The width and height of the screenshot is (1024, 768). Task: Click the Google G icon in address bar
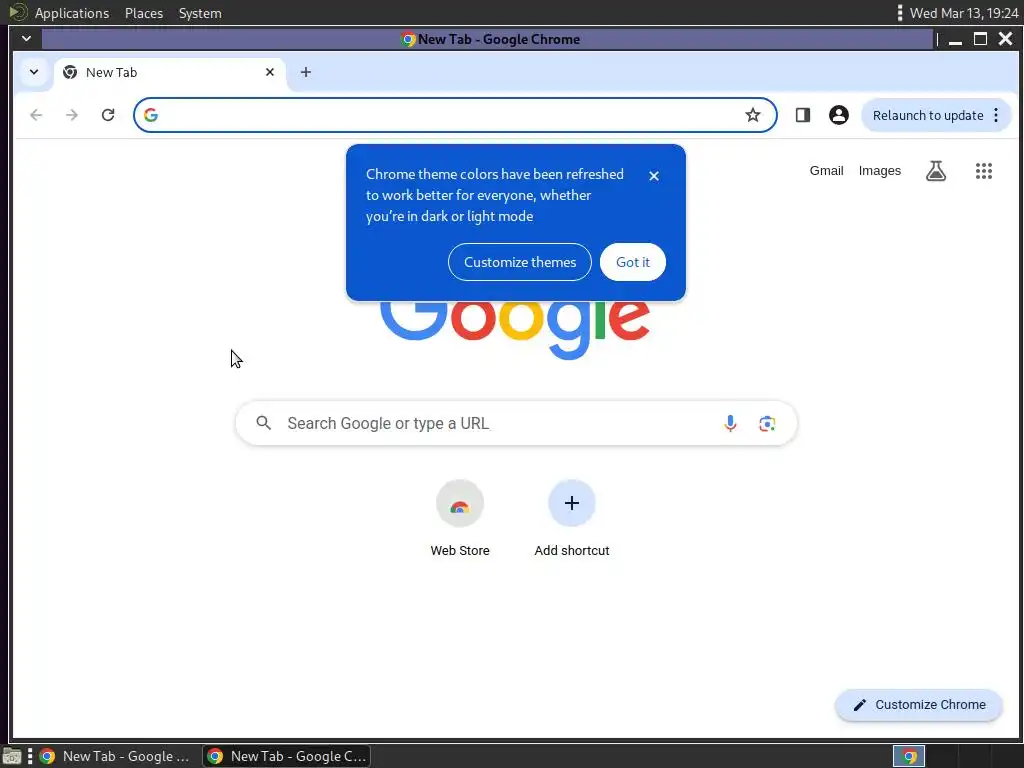click(x=151, y=115)
